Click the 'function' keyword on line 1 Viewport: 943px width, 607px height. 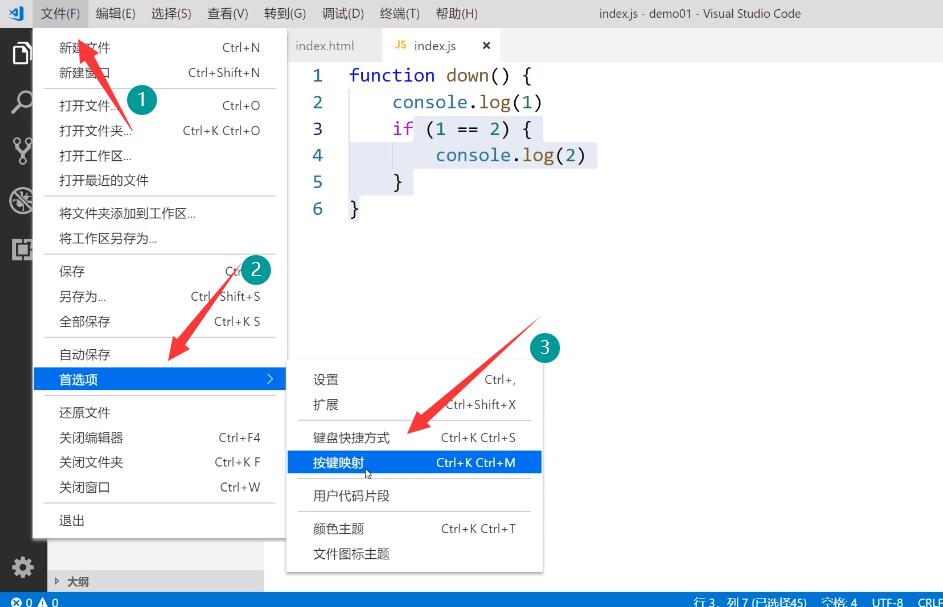tap(392, 75)
